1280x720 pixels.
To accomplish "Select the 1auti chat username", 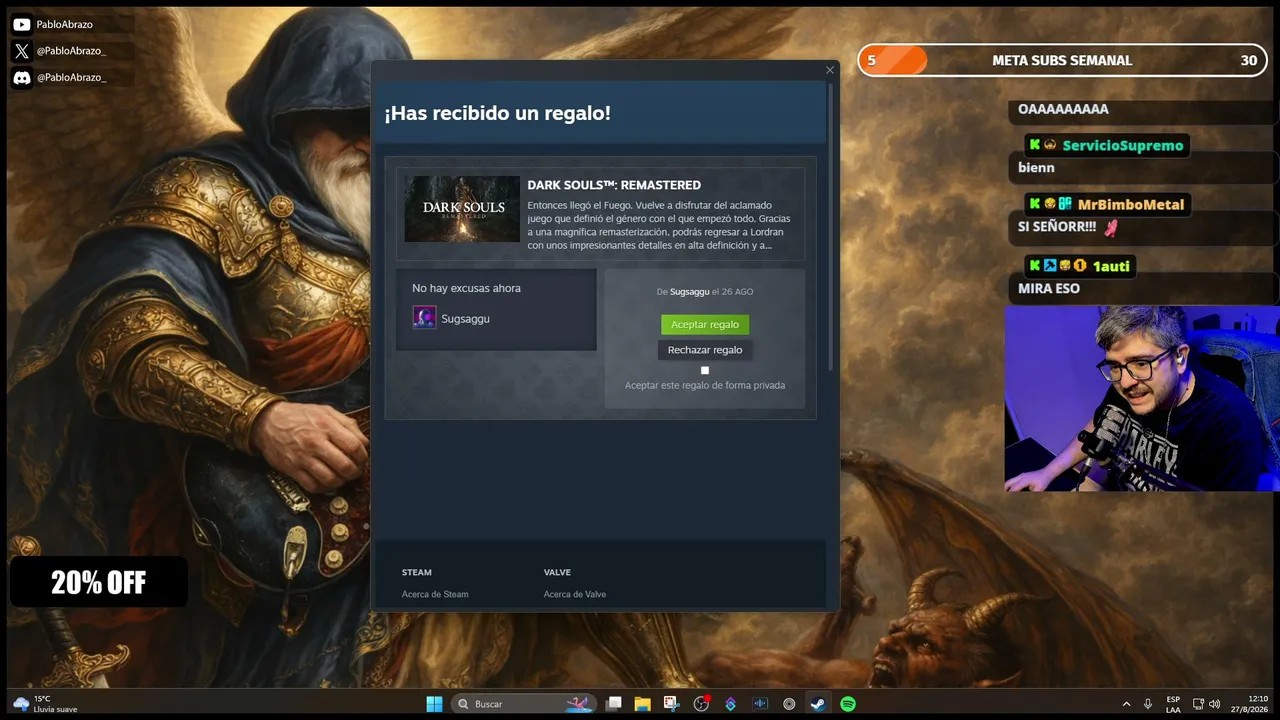I will click(1111, 266).
